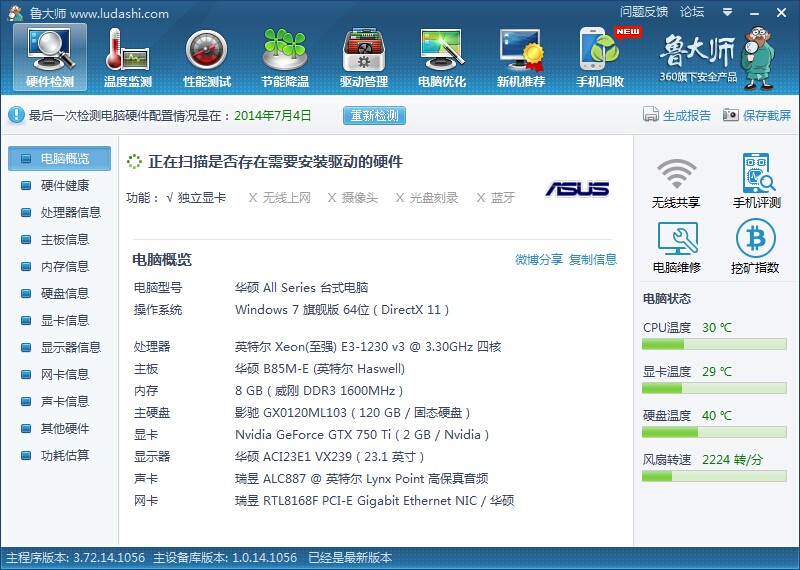Click the 主设备库版本 status bar entry
Screen dimensions: 800x570
[225, 558]
